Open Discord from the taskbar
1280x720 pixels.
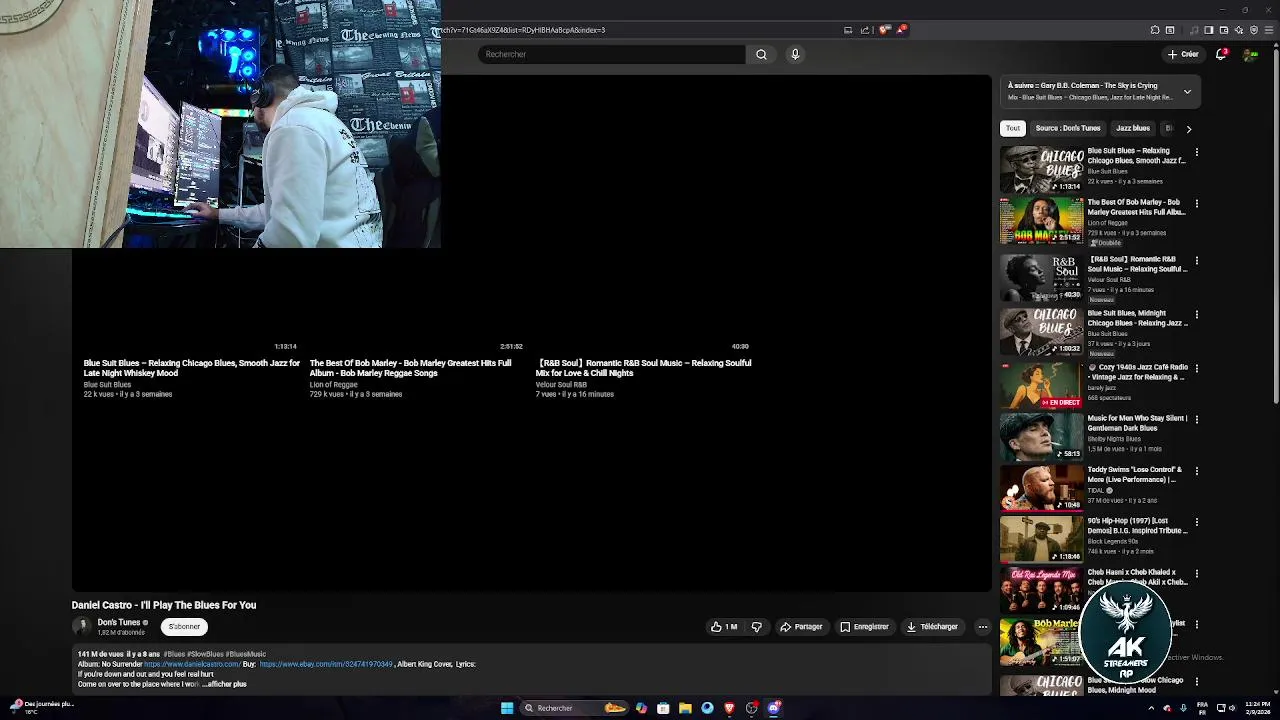coord(773,708)
